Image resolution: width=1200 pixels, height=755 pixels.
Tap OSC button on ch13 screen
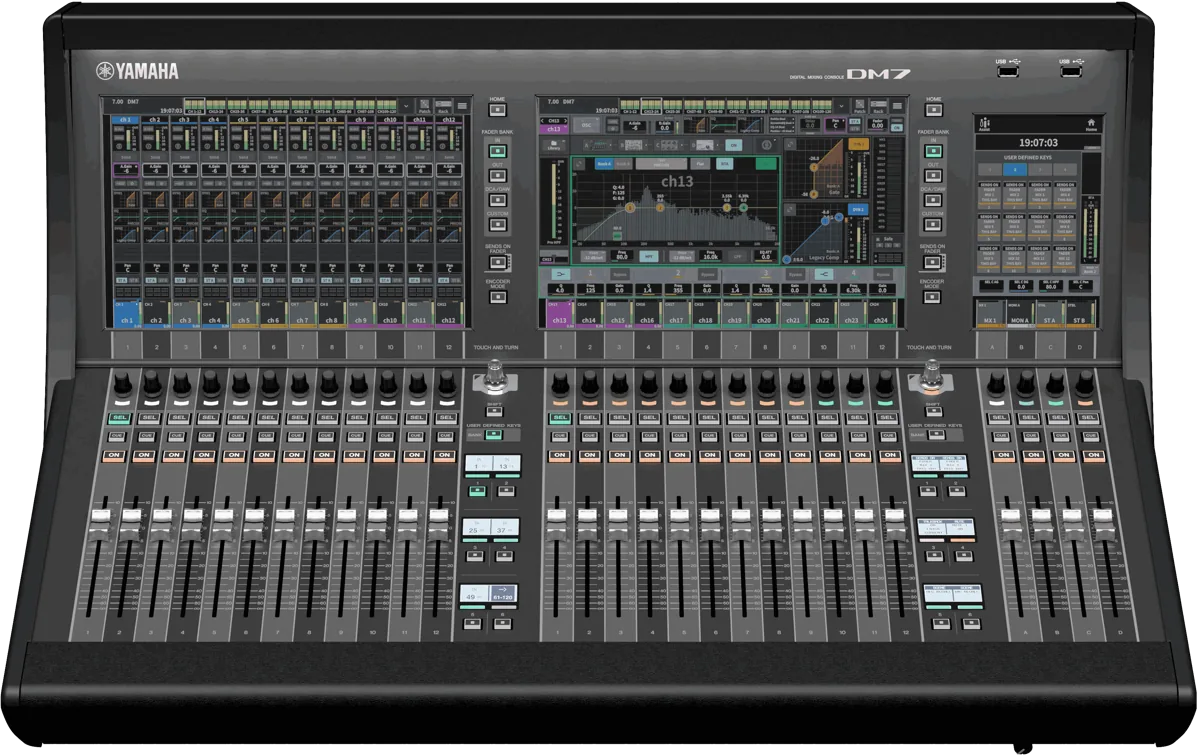586,125
